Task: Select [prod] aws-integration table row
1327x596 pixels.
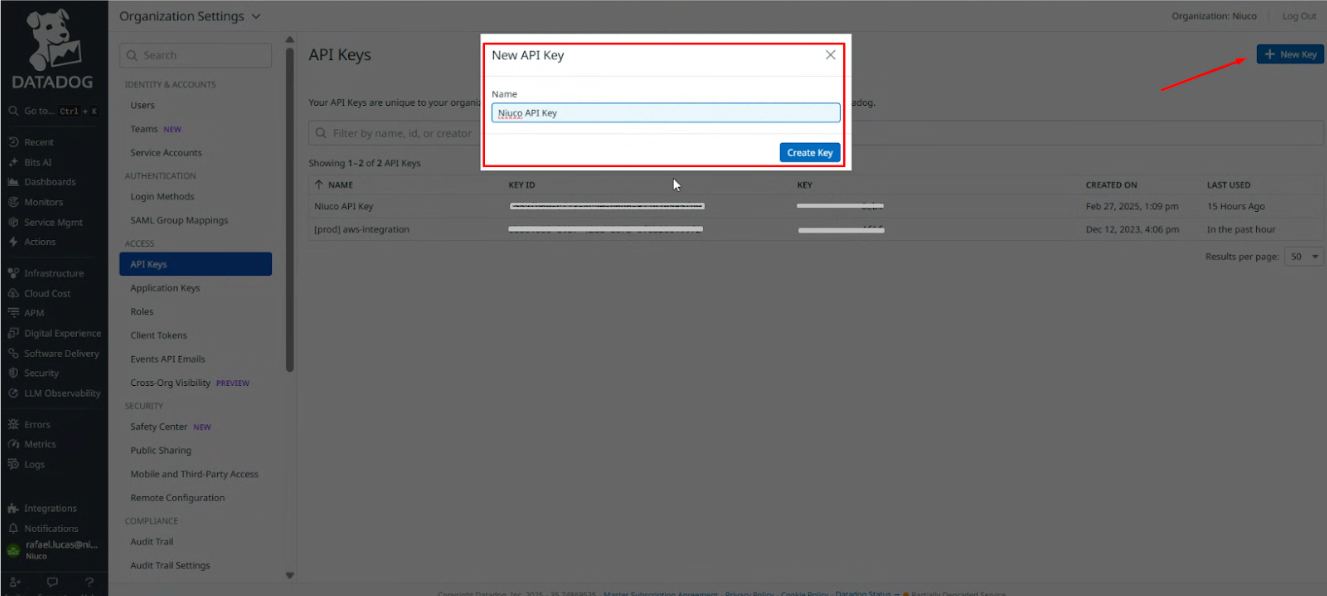Action: point(815,229)
